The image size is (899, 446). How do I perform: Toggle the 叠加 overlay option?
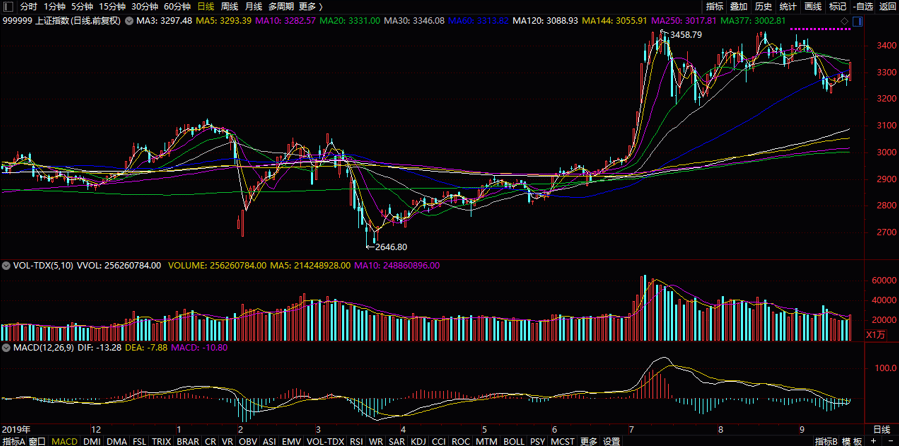click(738, 6)
